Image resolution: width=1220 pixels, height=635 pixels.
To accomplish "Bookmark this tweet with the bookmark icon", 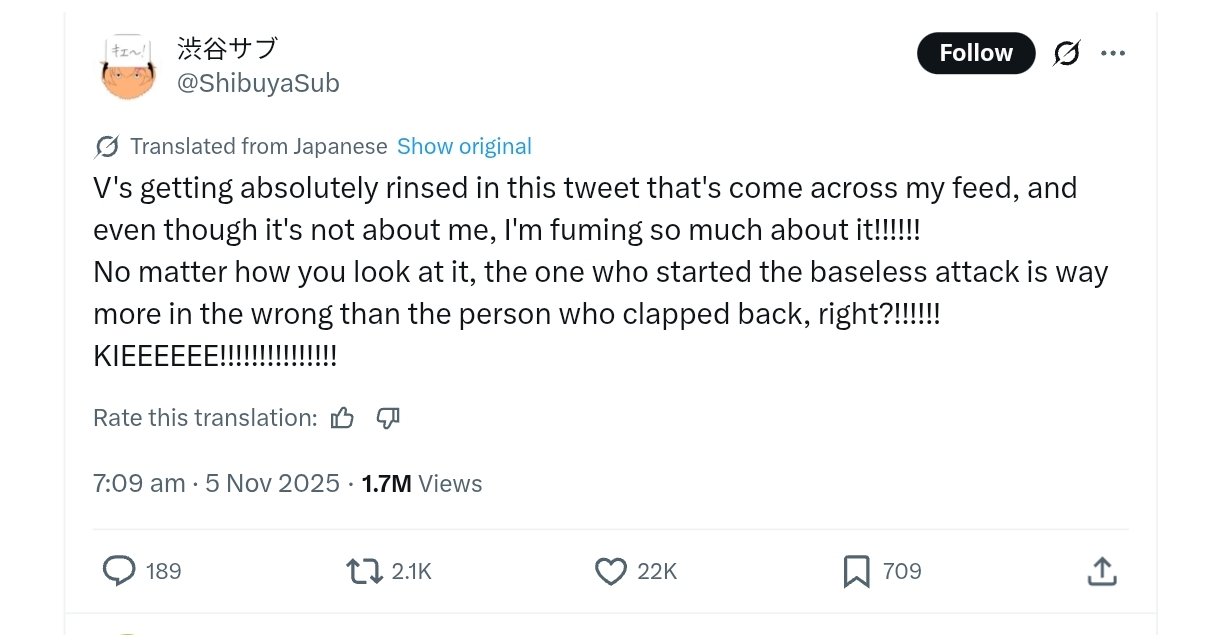I will pos(856,571).
